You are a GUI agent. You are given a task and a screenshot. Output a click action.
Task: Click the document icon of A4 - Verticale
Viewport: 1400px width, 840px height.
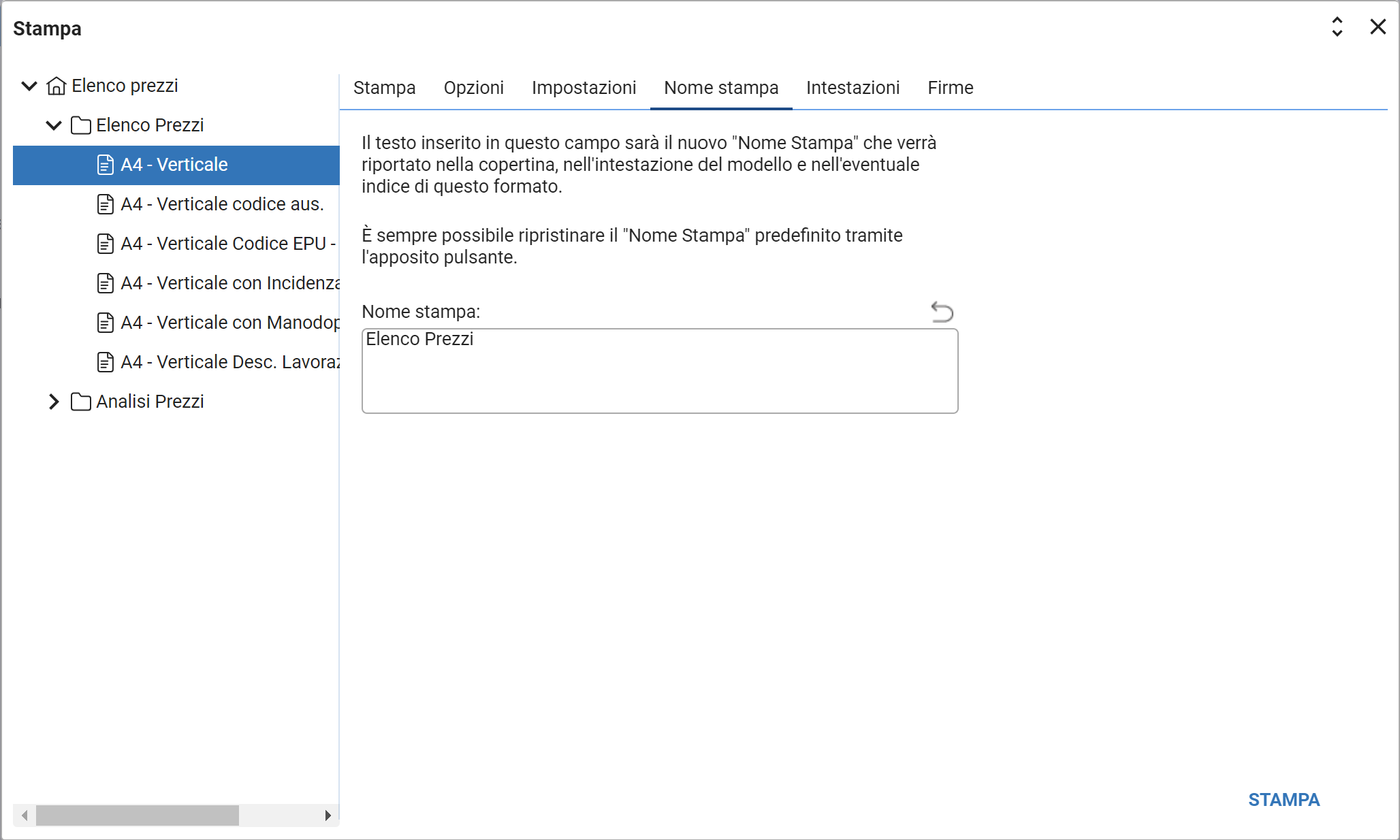106,165
